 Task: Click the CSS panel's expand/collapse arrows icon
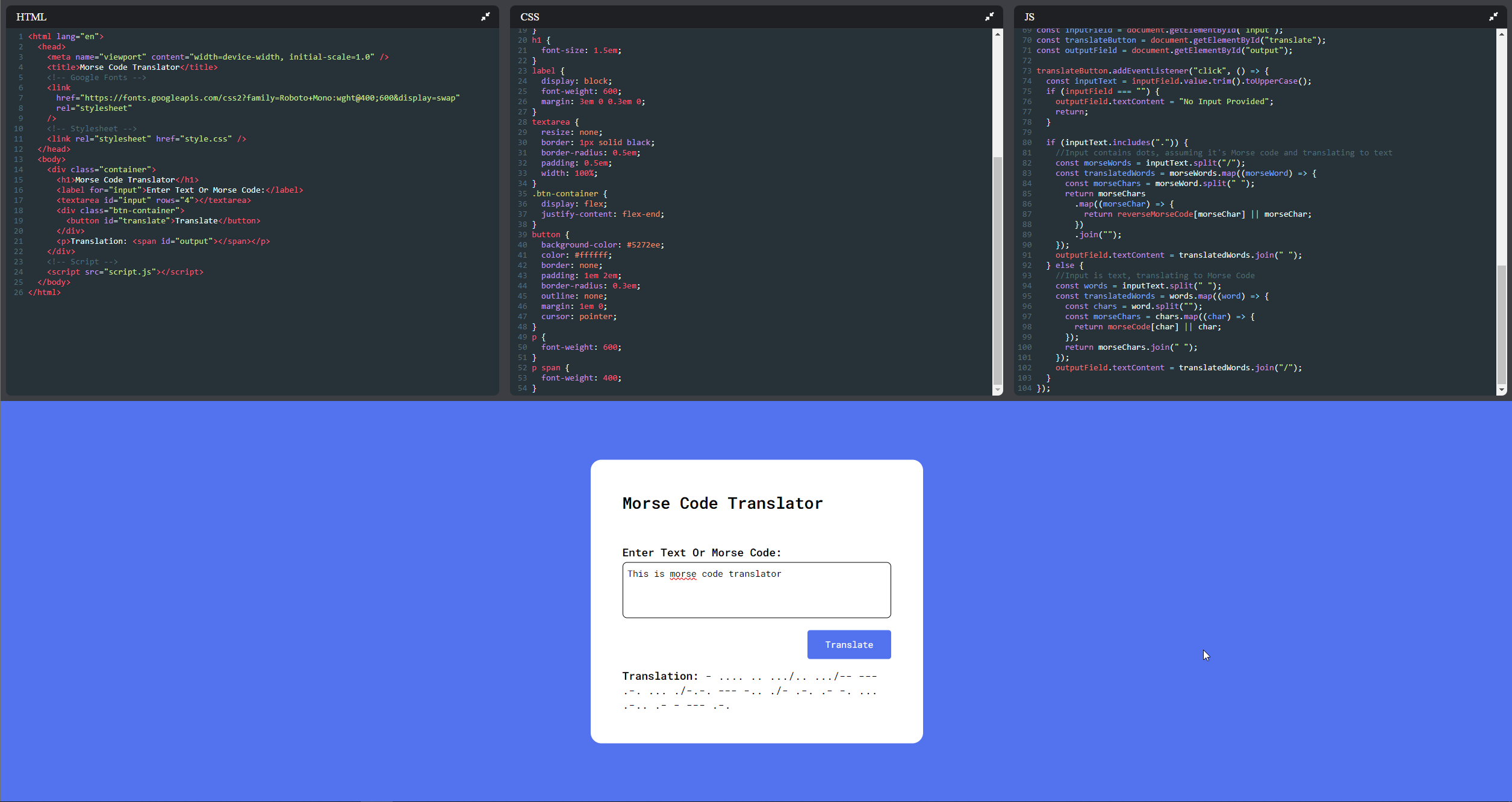coord(989,17)
